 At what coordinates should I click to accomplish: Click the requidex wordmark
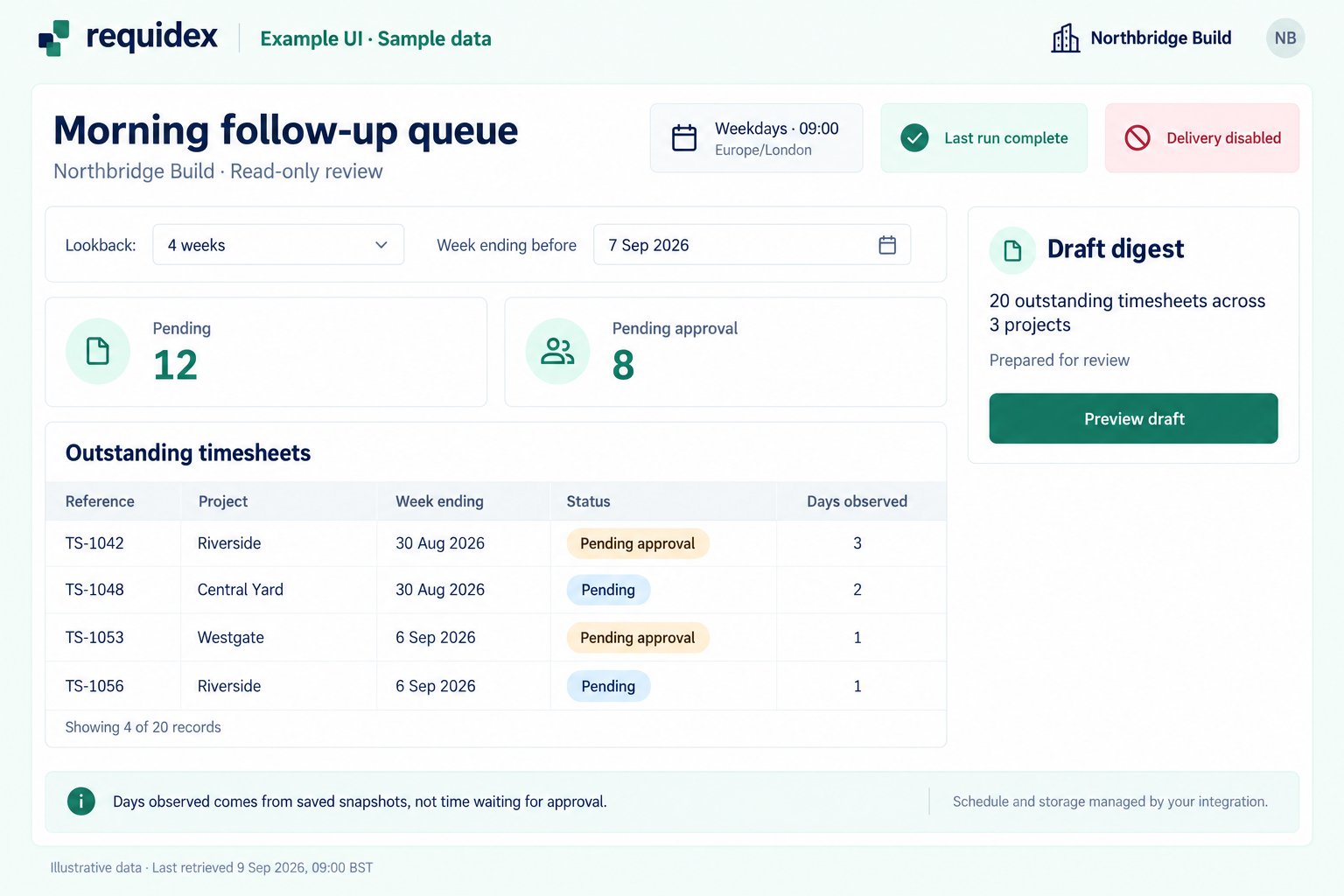tap(151, 37)
